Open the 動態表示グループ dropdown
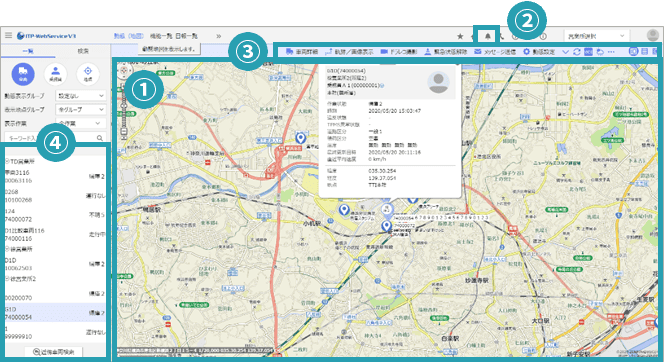Image resolution: width=664 pixels, height=362 pixels. 80,96
